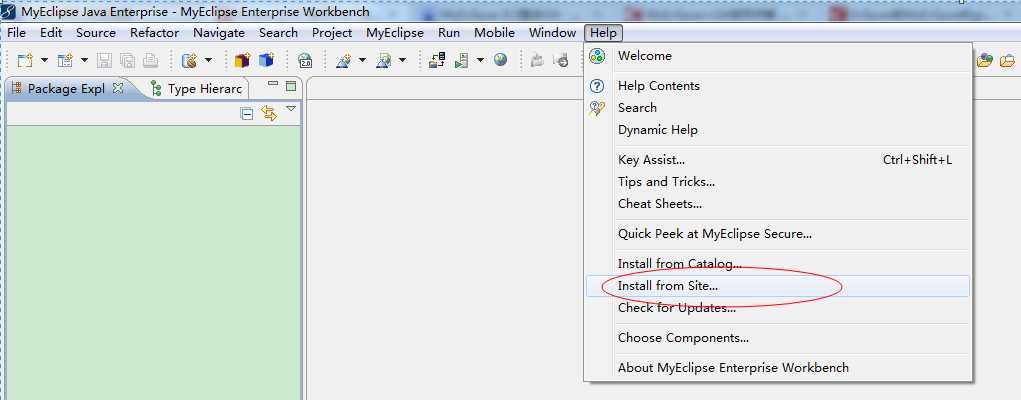Open the Edit menu
The image size is (1021, 400).
(x=51, y=33)
